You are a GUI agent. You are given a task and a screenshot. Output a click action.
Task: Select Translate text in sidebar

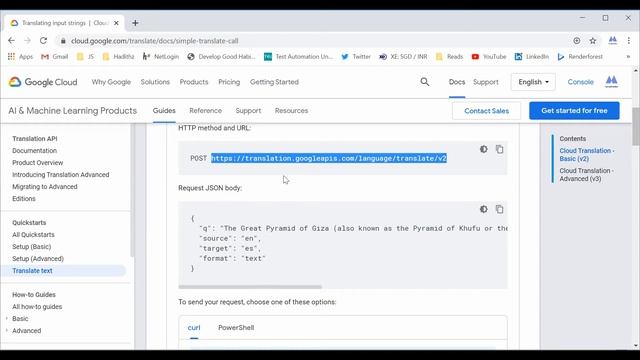(x=32, y=271)
